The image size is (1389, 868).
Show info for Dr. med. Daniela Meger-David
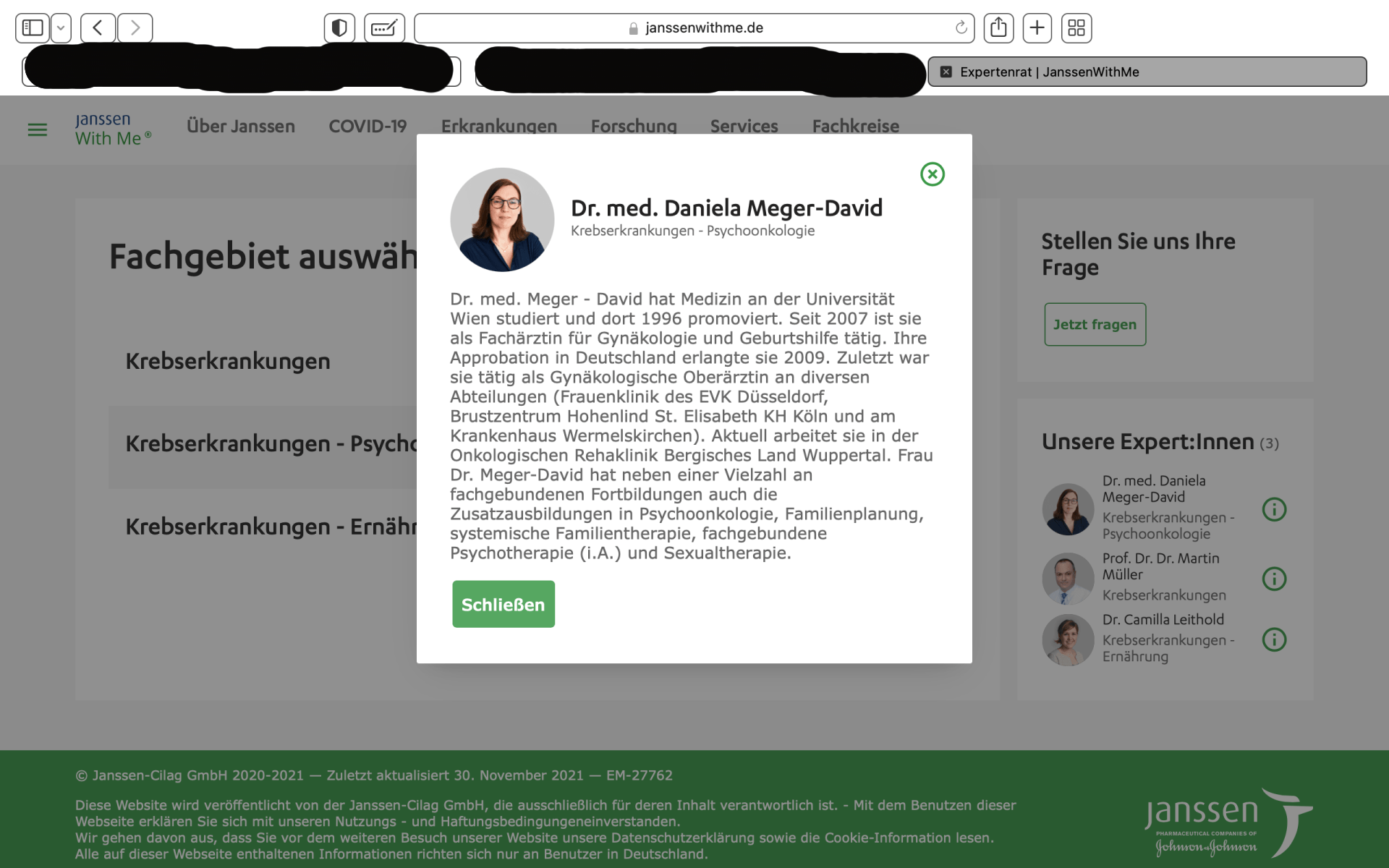pos(1274,509)
